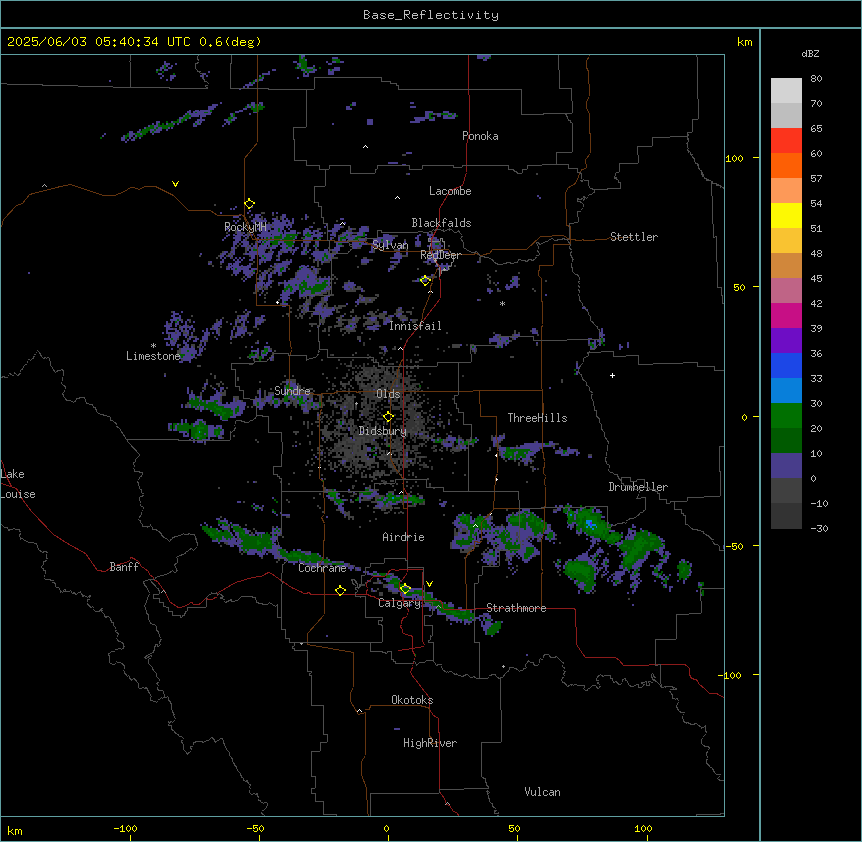Viewport: 862px width, 842px height.
Task: Click the 100 tick on the right axis
Action: 734,158
